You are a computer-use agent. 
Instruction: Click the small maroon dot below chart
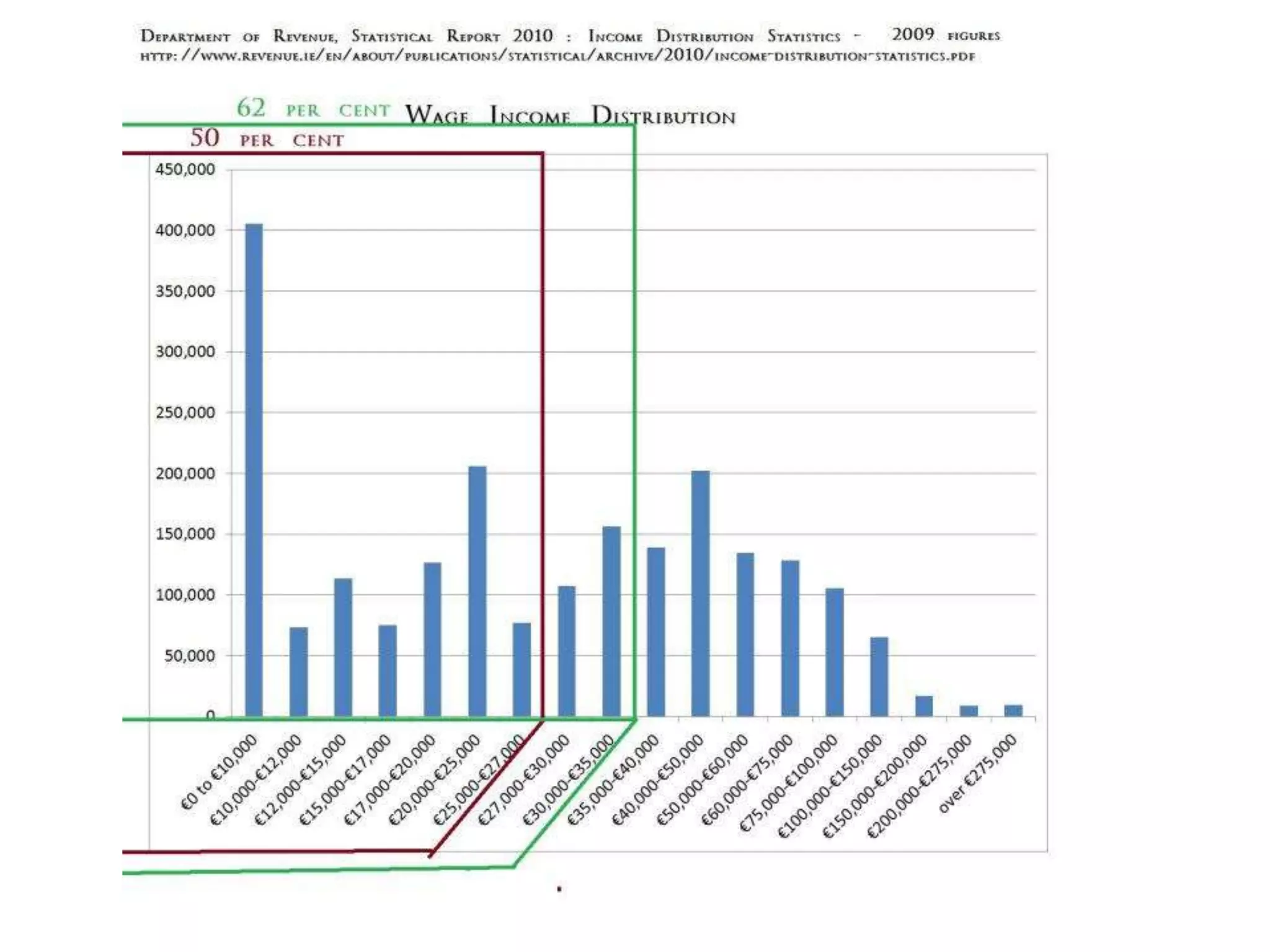[x=559, y=889]
